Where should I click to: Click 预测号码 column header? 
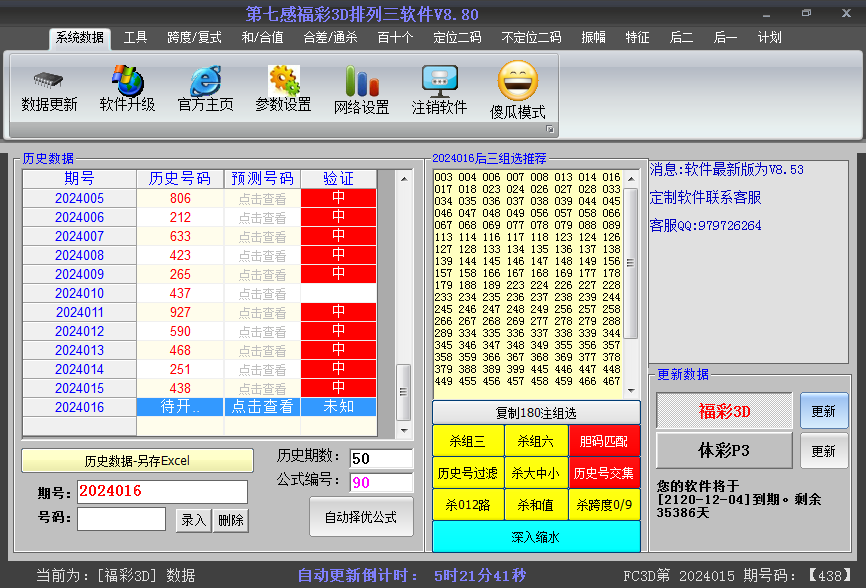point(262,179)
